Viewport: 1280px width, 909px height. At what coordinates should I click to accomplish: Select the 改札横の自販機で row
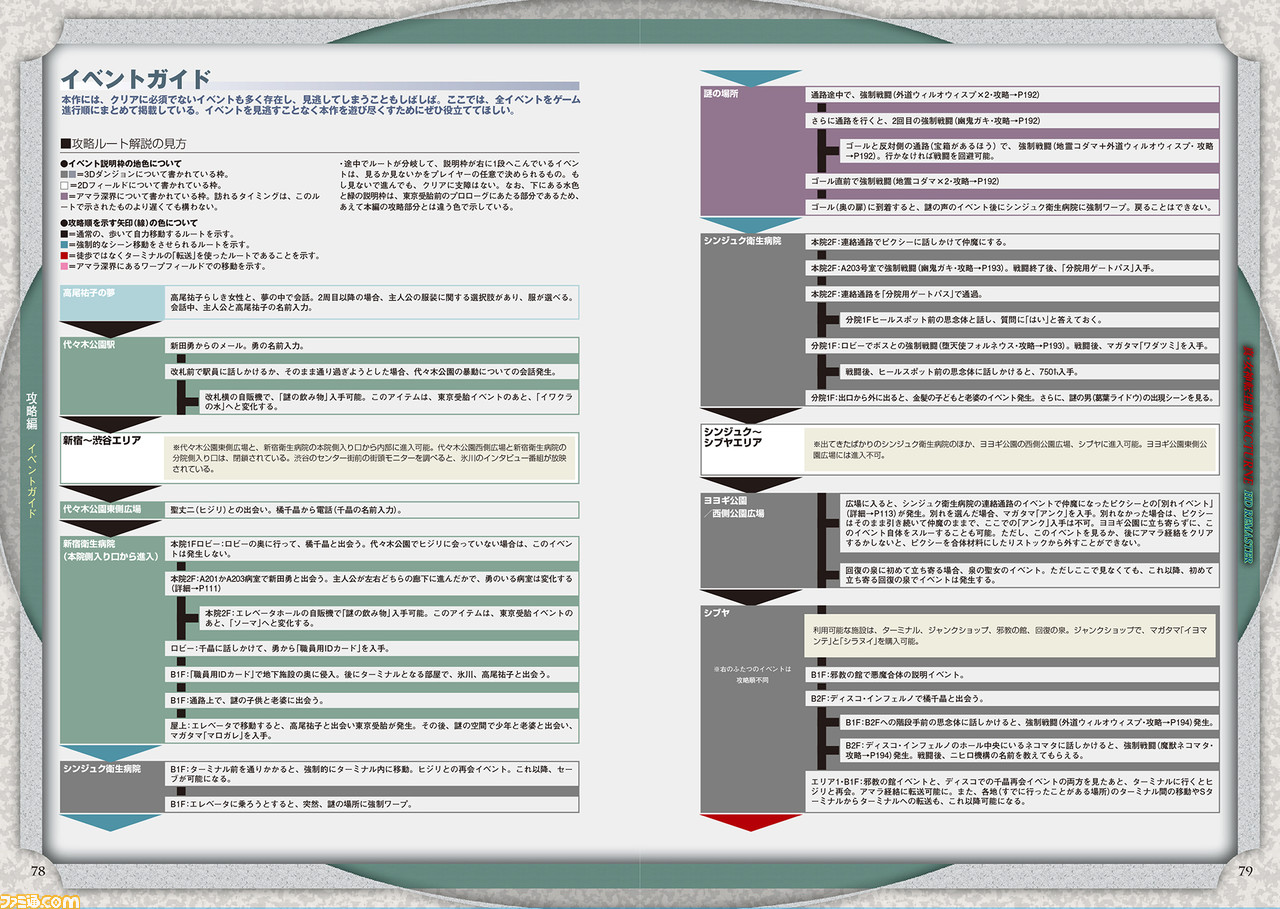[389, 402]
